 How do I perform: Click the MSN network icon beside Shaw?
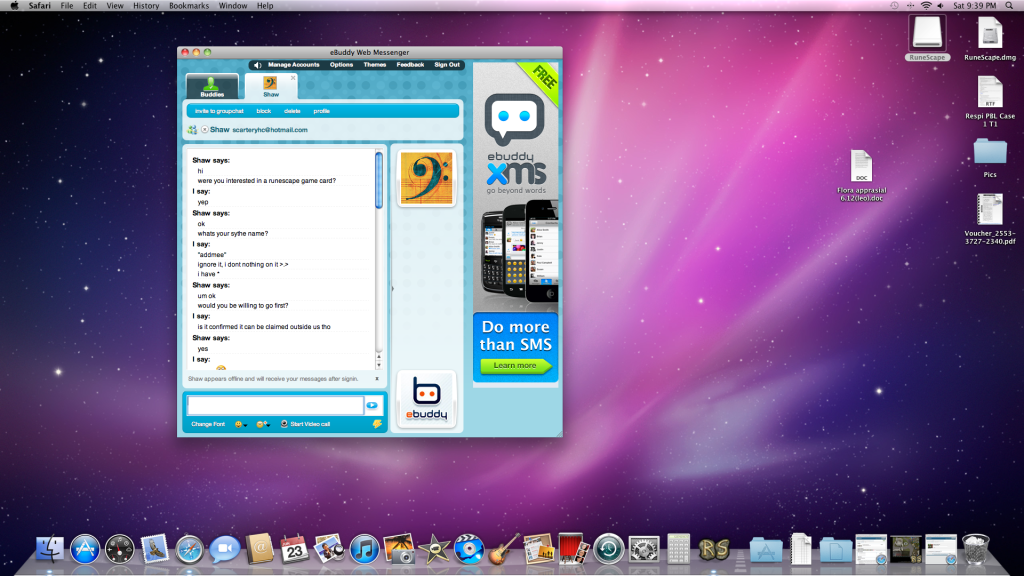click(x=192, y=130)
